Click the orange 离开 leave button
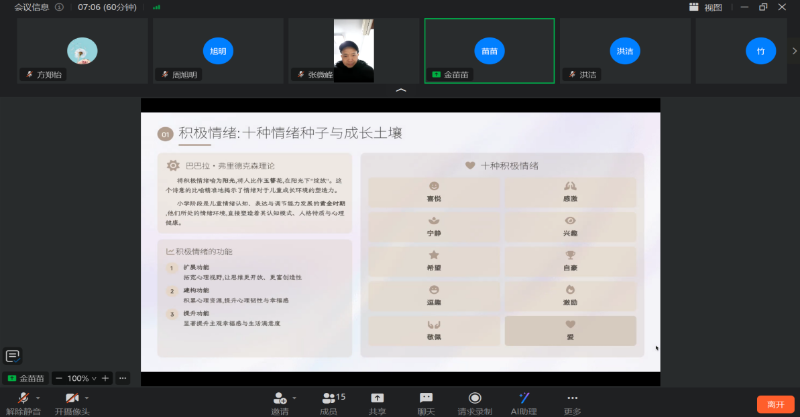The width and height of the screenshot is (800, 417). click(x=774, y=404)
